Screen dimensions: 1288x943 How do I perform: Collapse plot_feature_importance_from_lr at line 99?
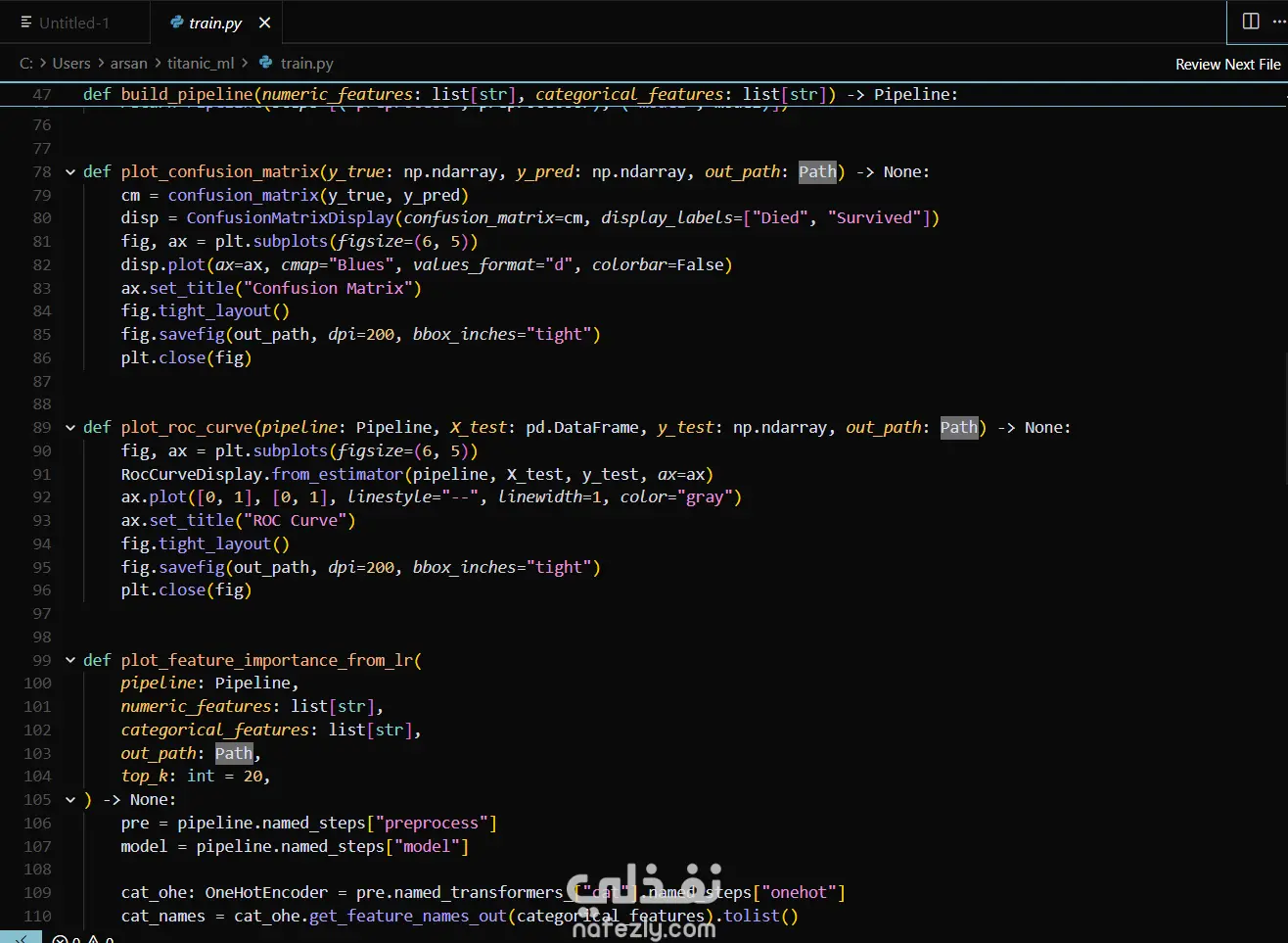(x=70, y=661)
